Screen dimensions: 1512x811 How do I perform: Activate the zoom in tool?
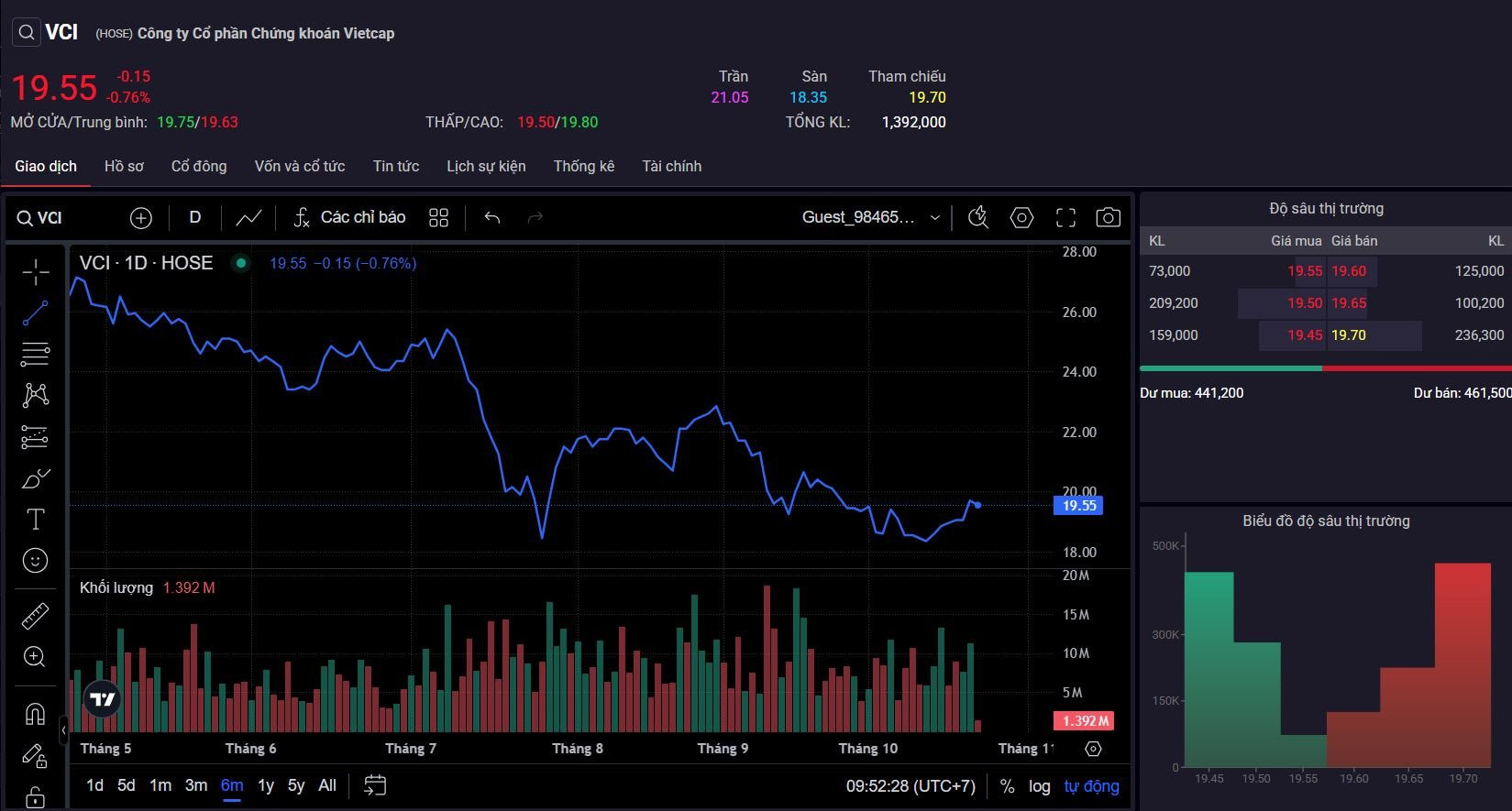click(36, 656)
